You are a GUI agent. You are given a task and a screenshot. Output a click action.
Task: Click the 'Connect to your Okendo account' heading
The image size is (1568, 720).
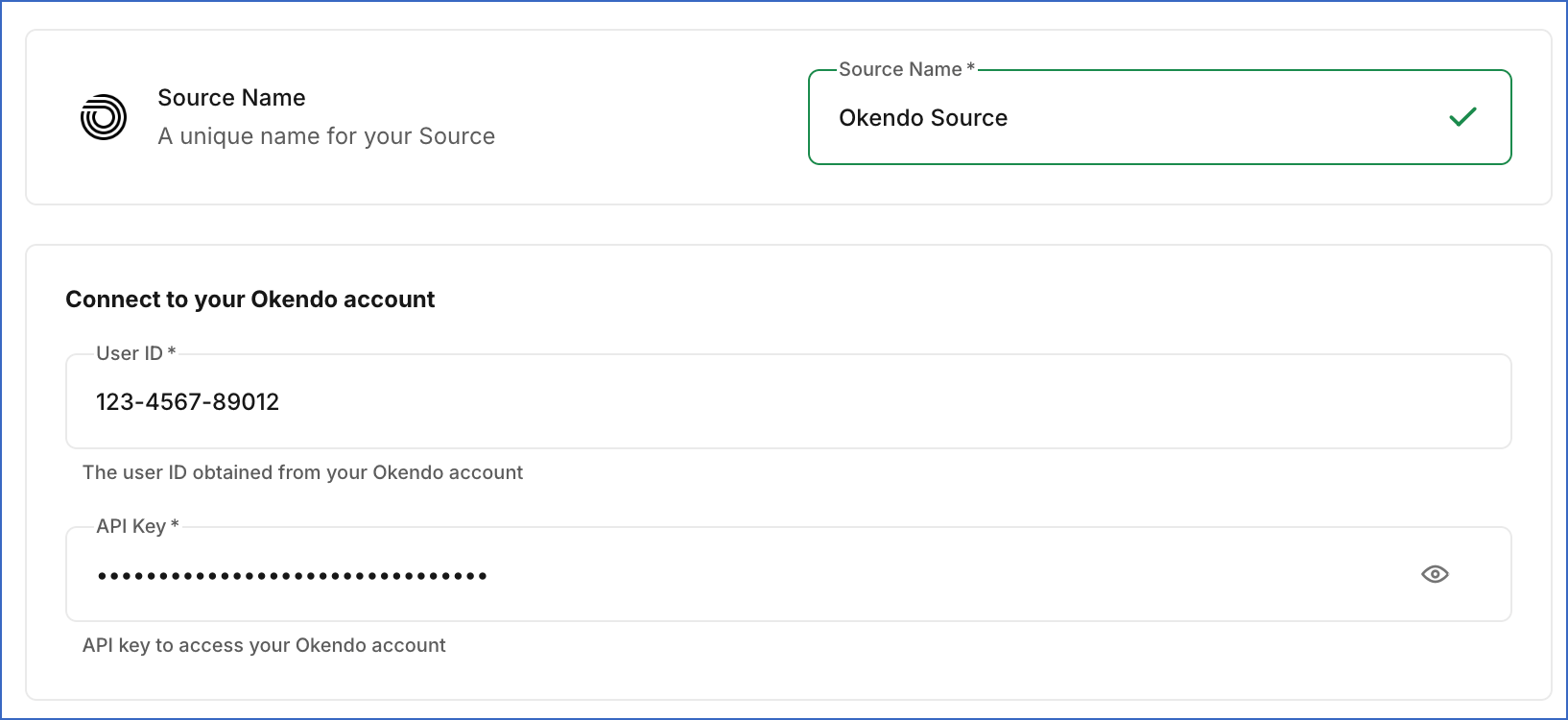[249, 300]
